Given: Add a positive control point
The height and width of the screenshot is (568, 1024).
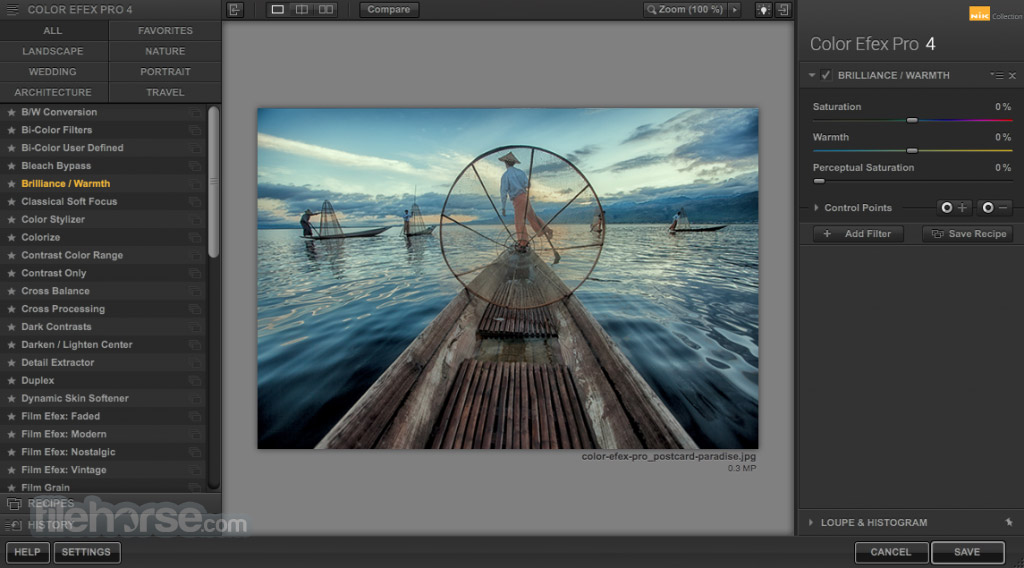Looking at the screenshot, I should pyautogui.click(x=954, y=208).
